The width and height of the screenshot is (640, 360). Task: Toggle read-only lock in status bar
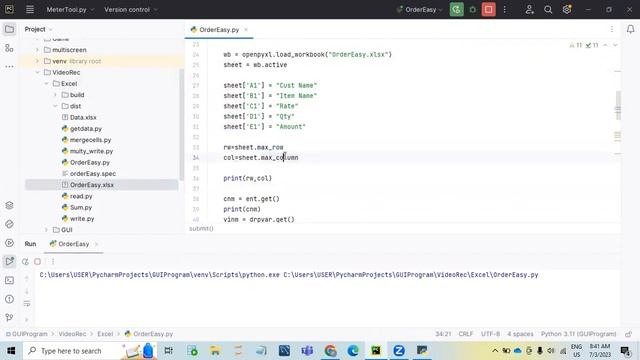click(x=629, y=334)
